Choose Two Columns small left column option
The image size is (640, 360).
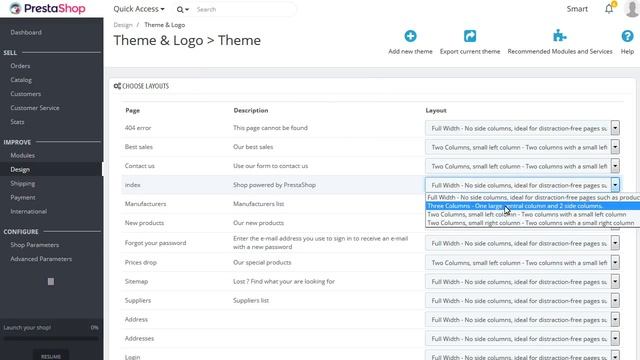533,214
